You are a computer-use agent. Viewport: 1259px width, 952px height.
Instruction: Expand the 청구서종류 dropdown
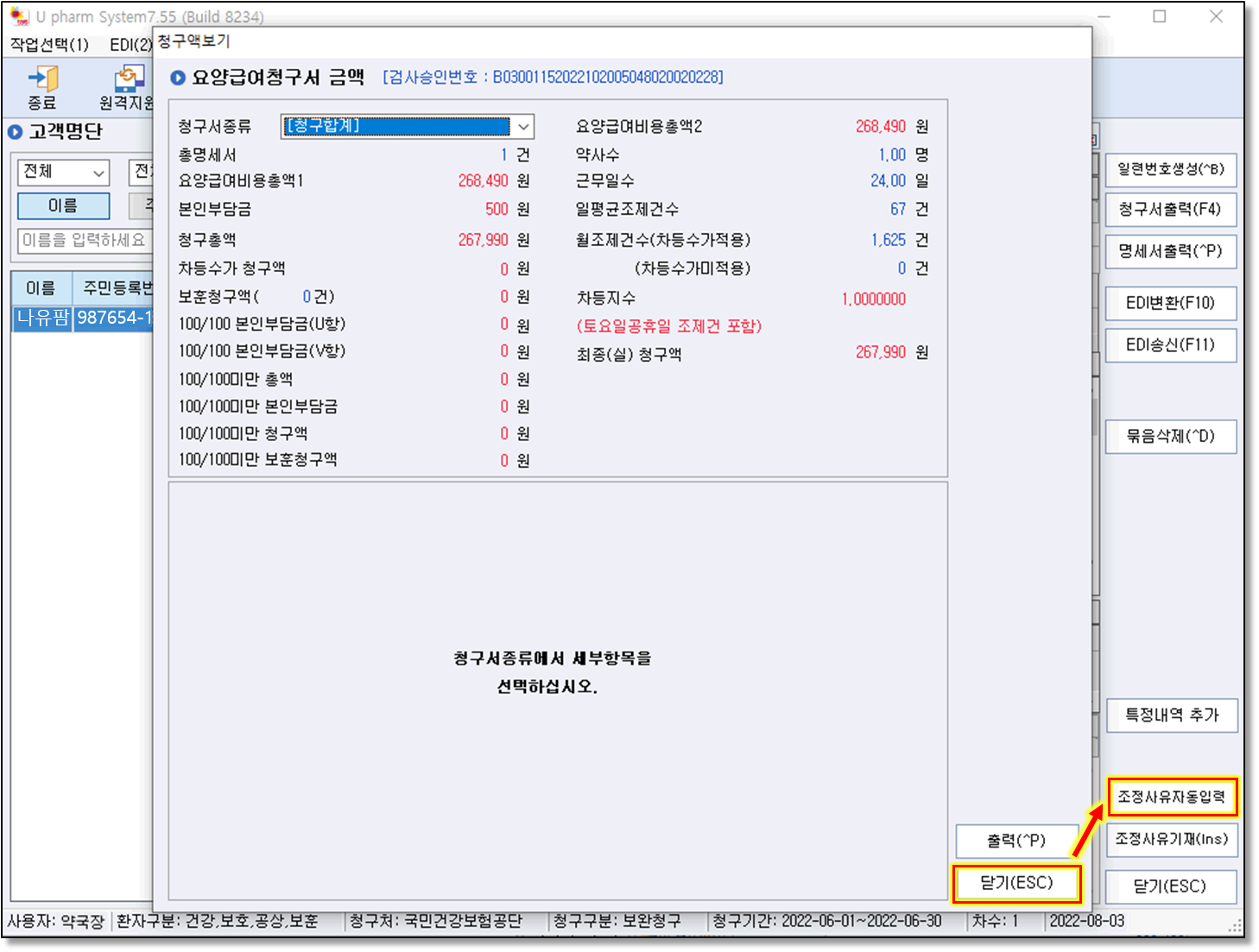[522, 127]
